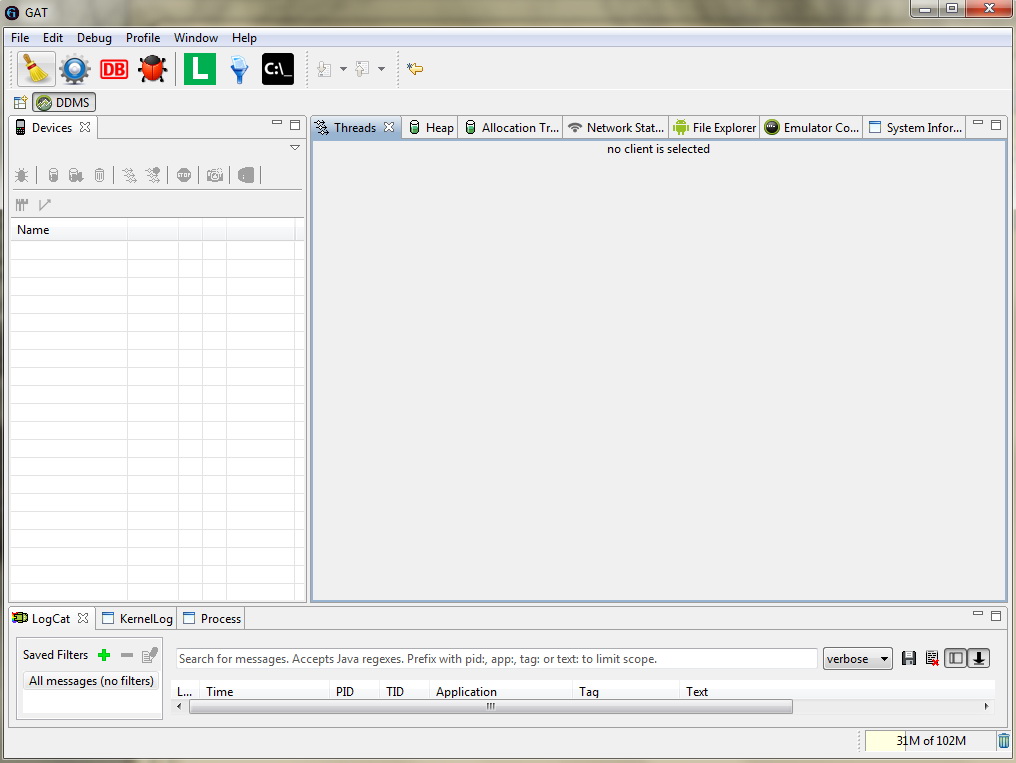Click the blue funnel filter toolbar icon
The image size is (1016, 763).
click(x=239, y=69)
